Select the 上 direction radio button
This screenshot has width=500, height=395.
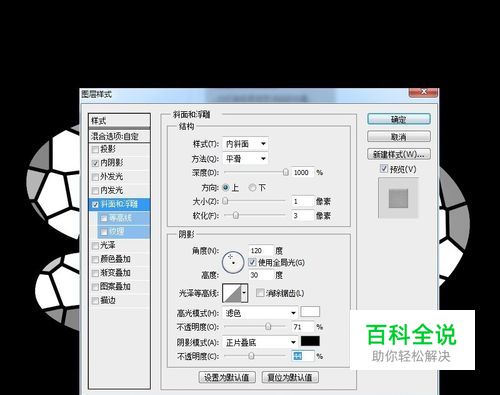[226, 188]
